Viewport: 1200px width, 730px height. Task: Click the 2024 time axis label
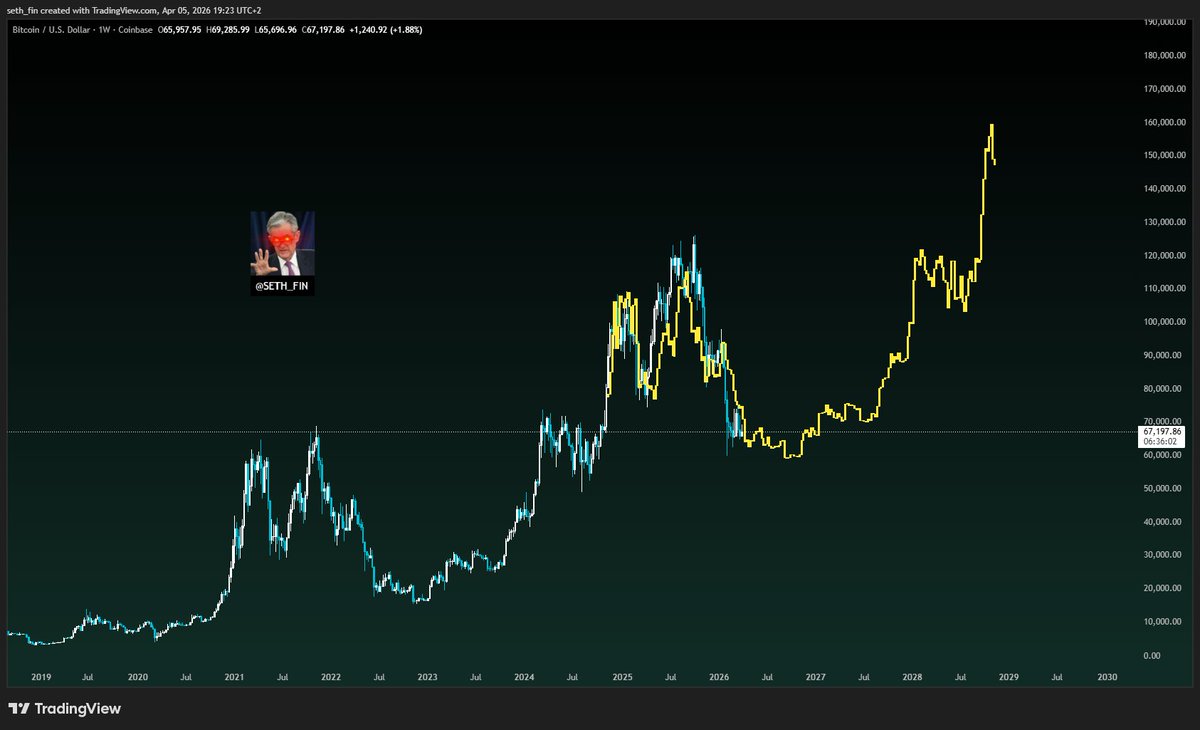524,677
